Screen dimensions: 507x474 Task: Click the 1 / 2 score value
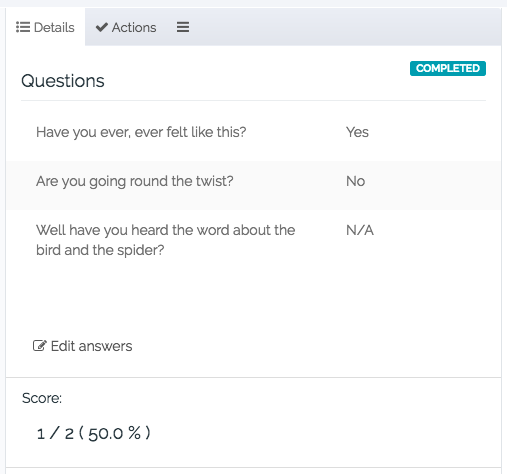55,434
